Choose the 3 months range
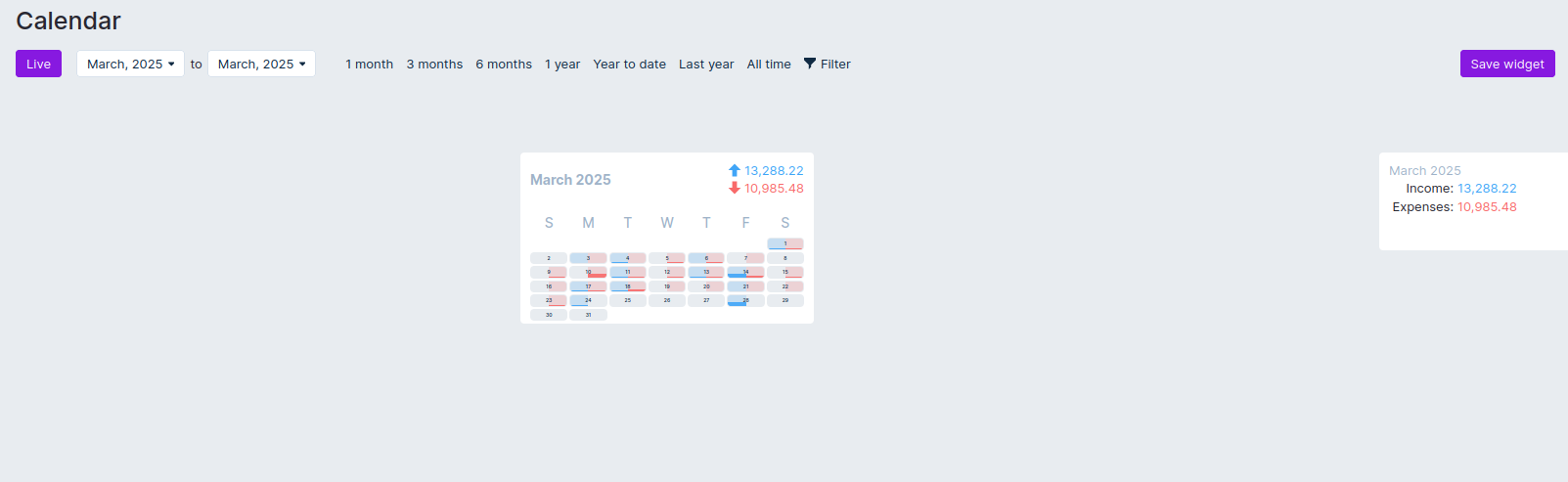1568x482 pixels. click(x=434, y=64)
